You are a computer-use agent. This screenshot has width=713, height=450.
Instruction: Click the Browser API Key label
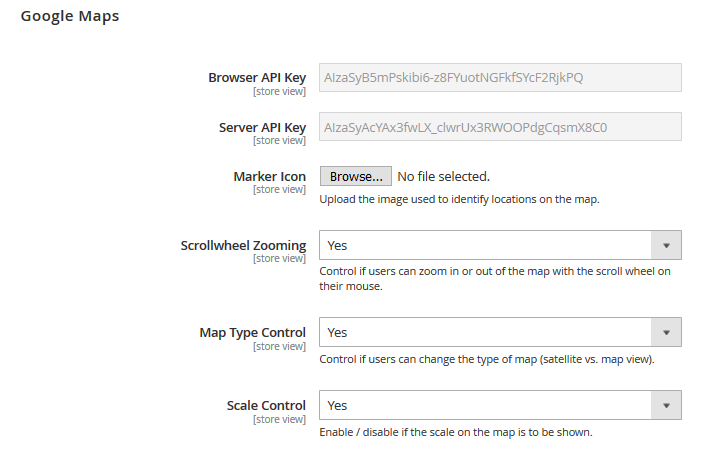click(x=257, y=78)
